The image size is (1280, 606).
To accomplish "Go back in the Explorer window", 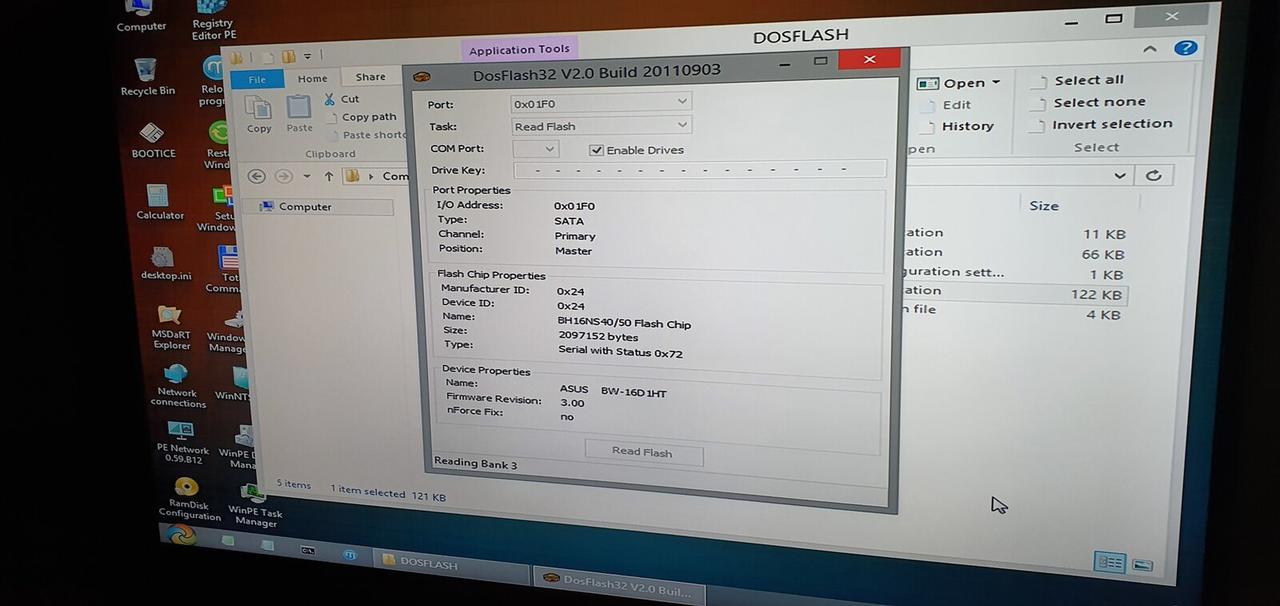I will 256,176.
